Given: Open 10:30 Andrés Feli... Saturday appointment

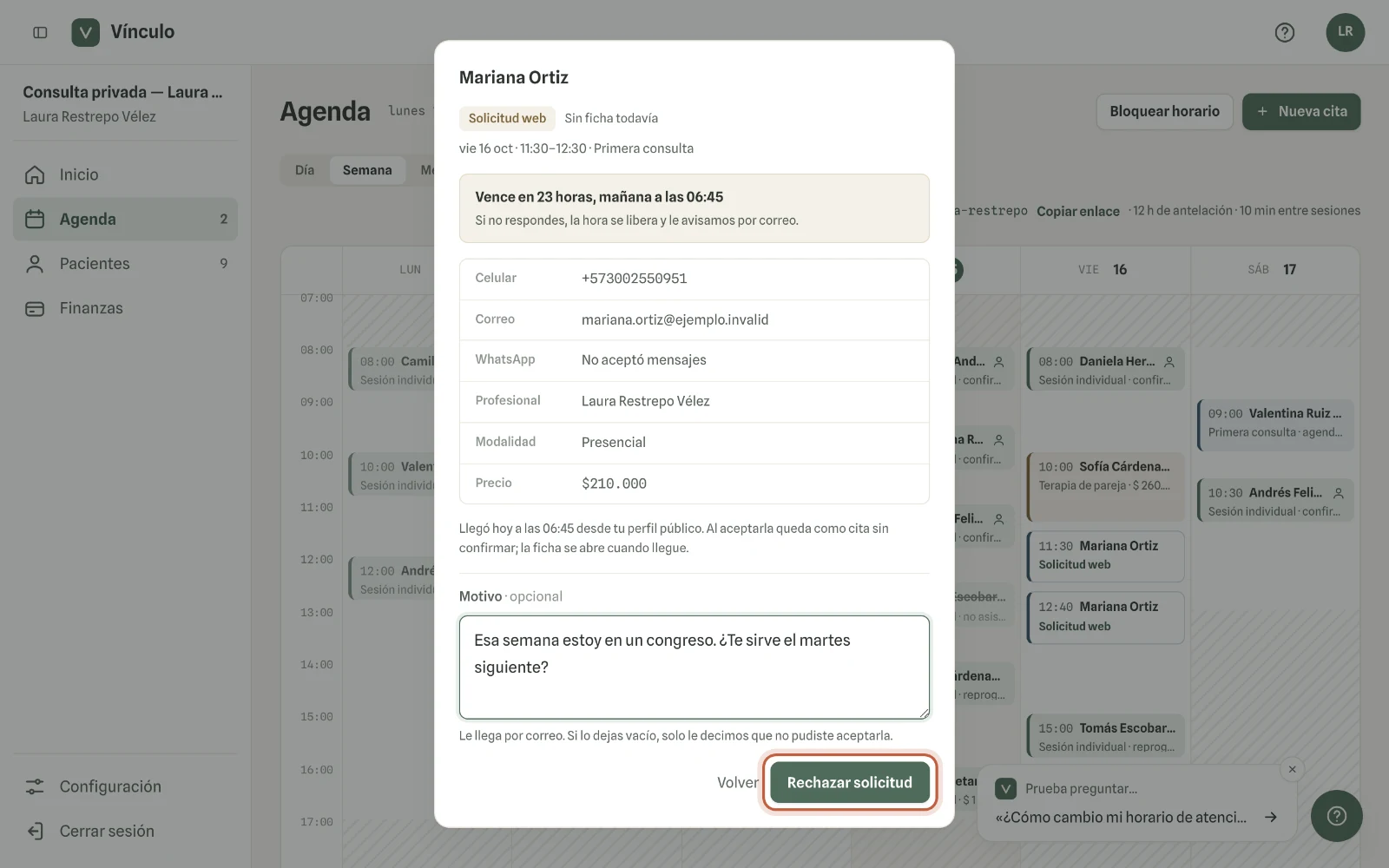Looking at the screenshot, I should click(x=1275, y=502).
